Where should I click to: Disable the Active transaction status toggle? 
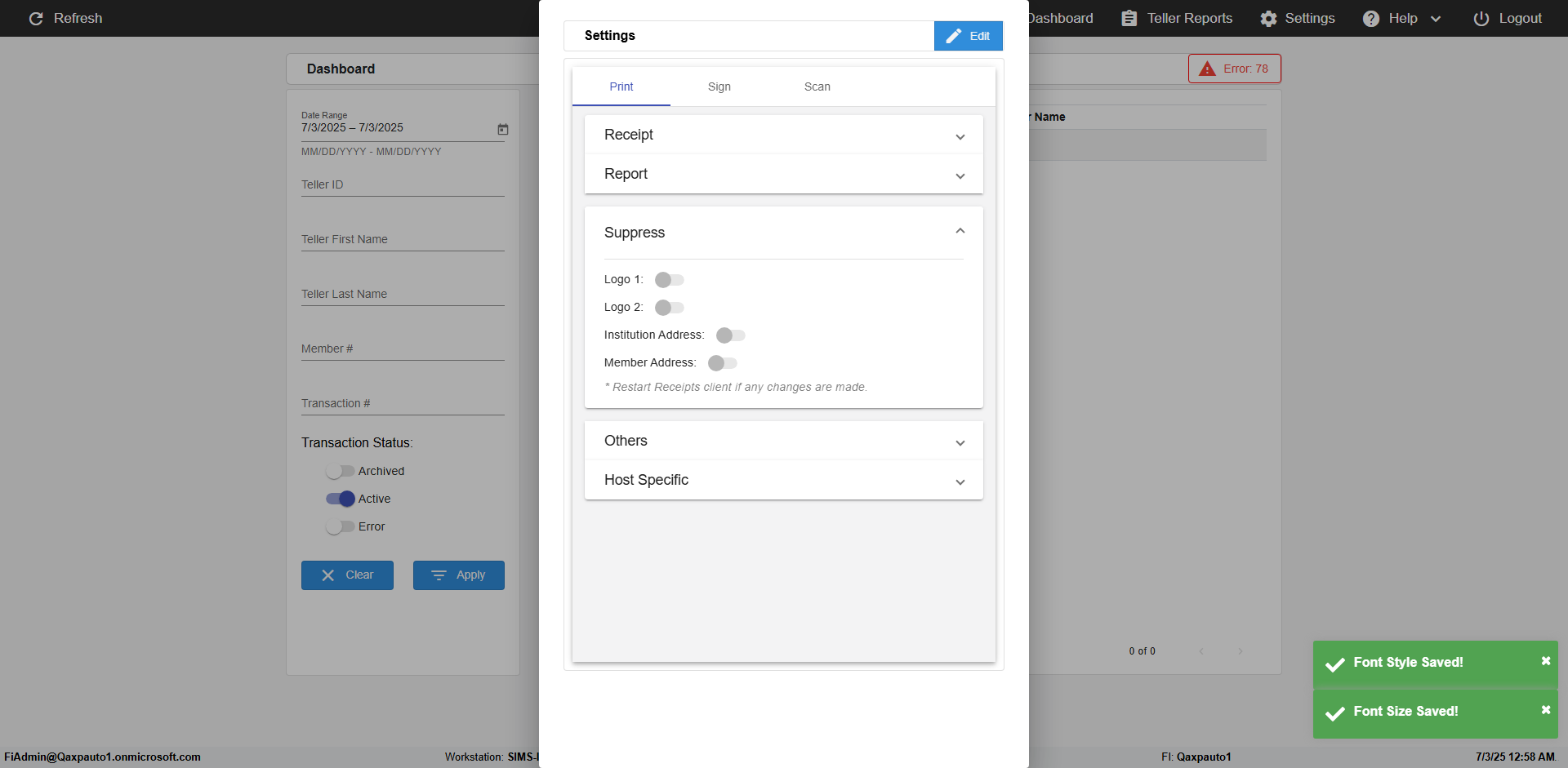[x=340, y=499]
